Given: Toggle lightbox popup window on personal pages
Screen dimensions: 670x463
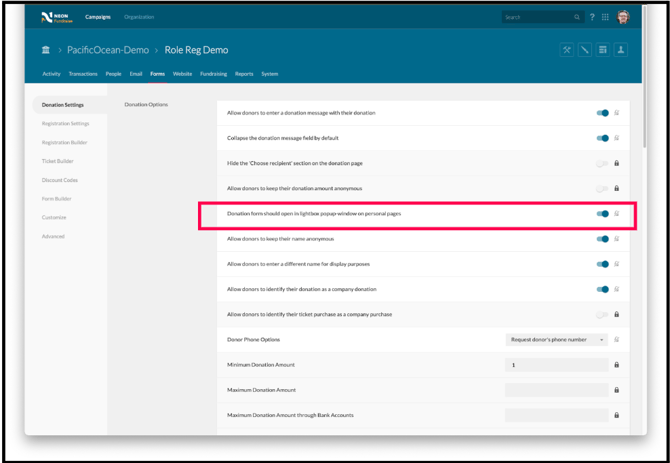Looking at the screenshot, I should click(602, 214).
